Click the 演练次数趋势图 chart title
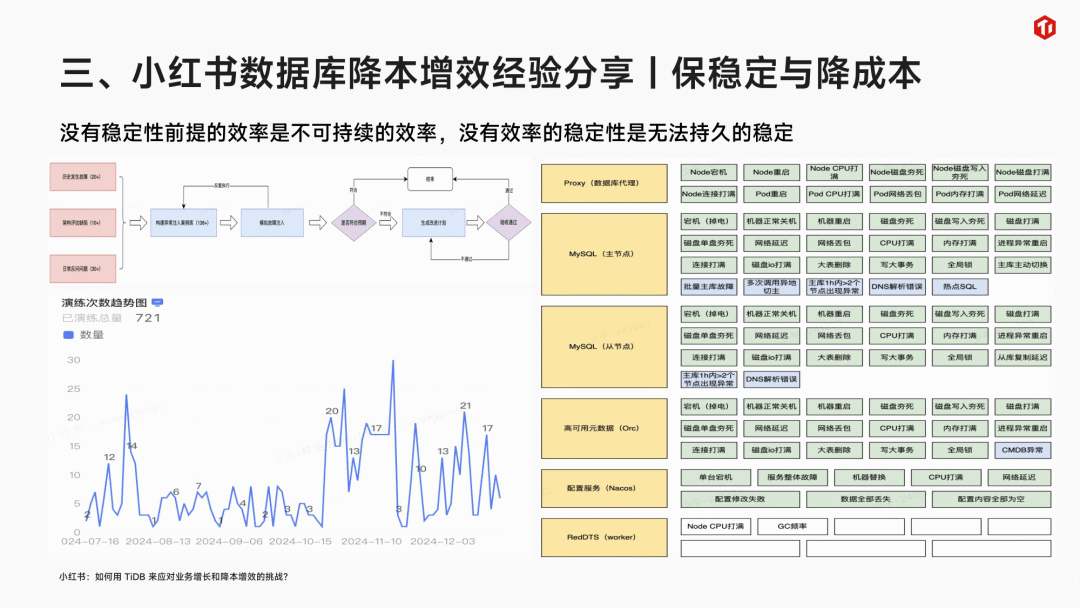The image size is (1080, 608). pos(104,303)
